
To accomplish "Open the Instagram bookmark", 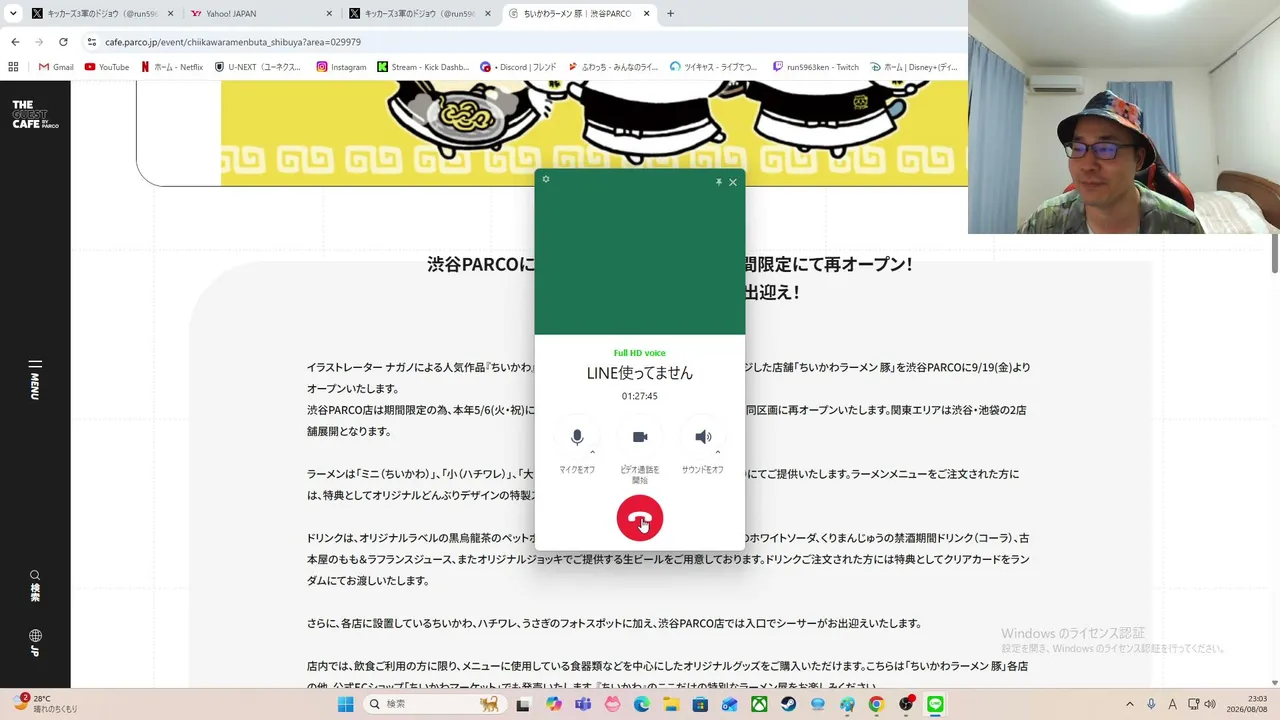I will (341, 67).
